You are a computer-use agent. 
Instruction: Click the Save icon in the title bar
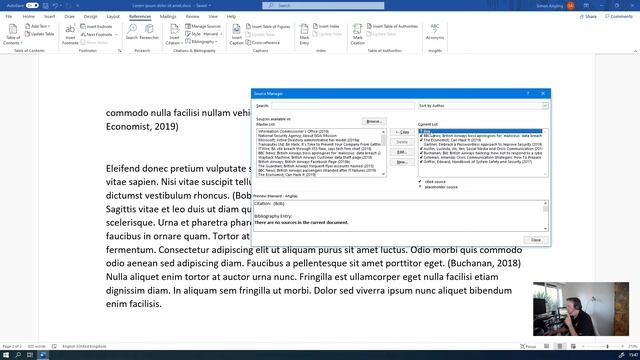click(x=46, y=6)
